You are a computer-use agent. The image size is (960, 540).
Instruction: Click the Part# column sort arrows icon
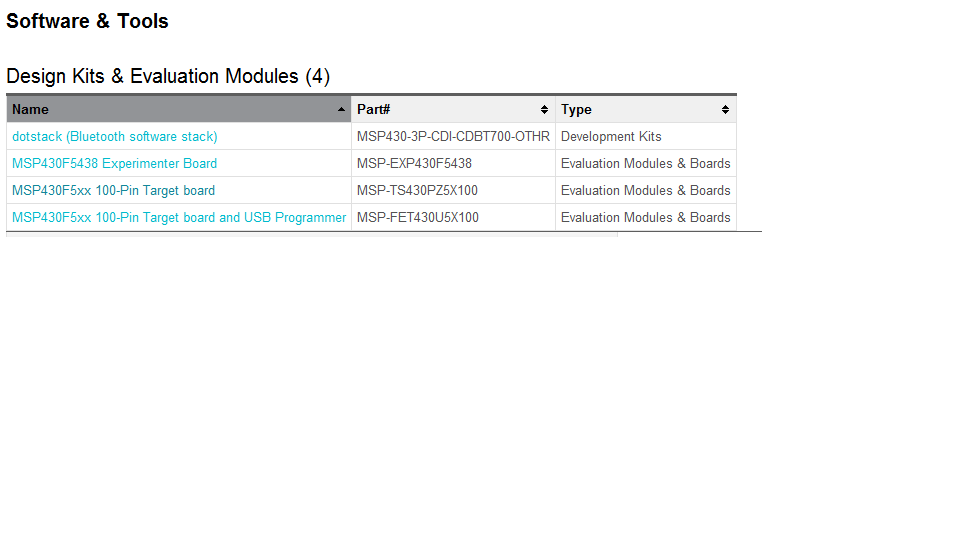tap(544, 110)
